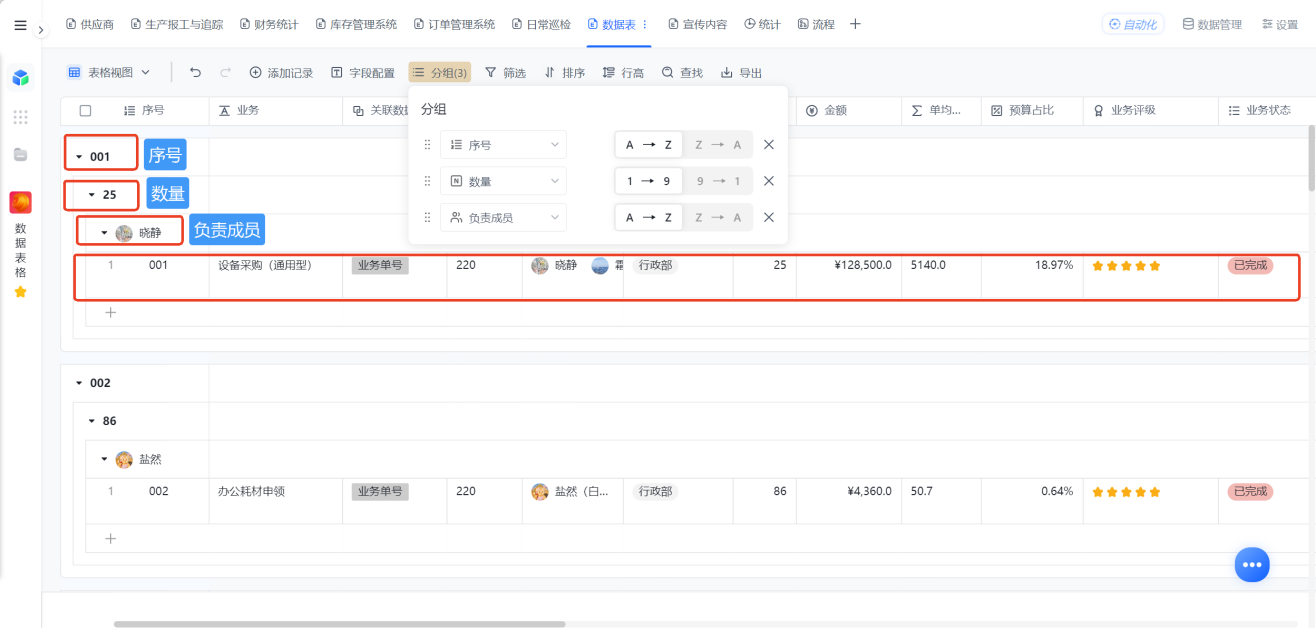1316x628 pixels.
Task: Open the 表格视图 view dropdown
Action: pos(109,72)
